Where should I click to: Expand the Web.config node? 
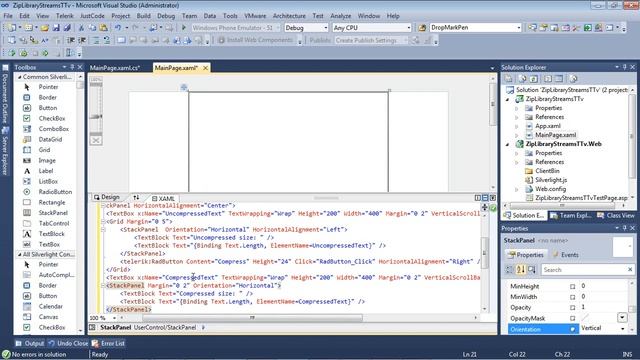click(517, 189)
